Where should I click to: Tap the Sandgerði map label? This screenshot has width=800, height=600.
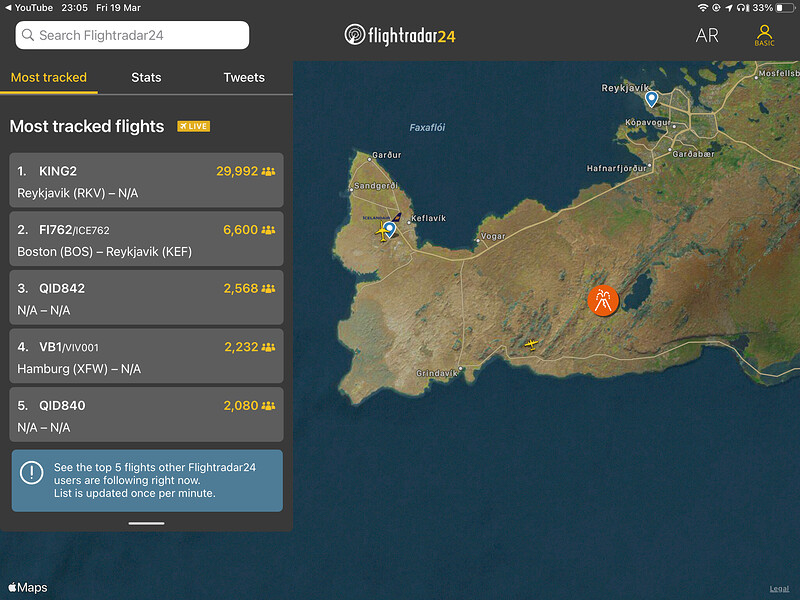pyautogui.click(x=376, y=186)
